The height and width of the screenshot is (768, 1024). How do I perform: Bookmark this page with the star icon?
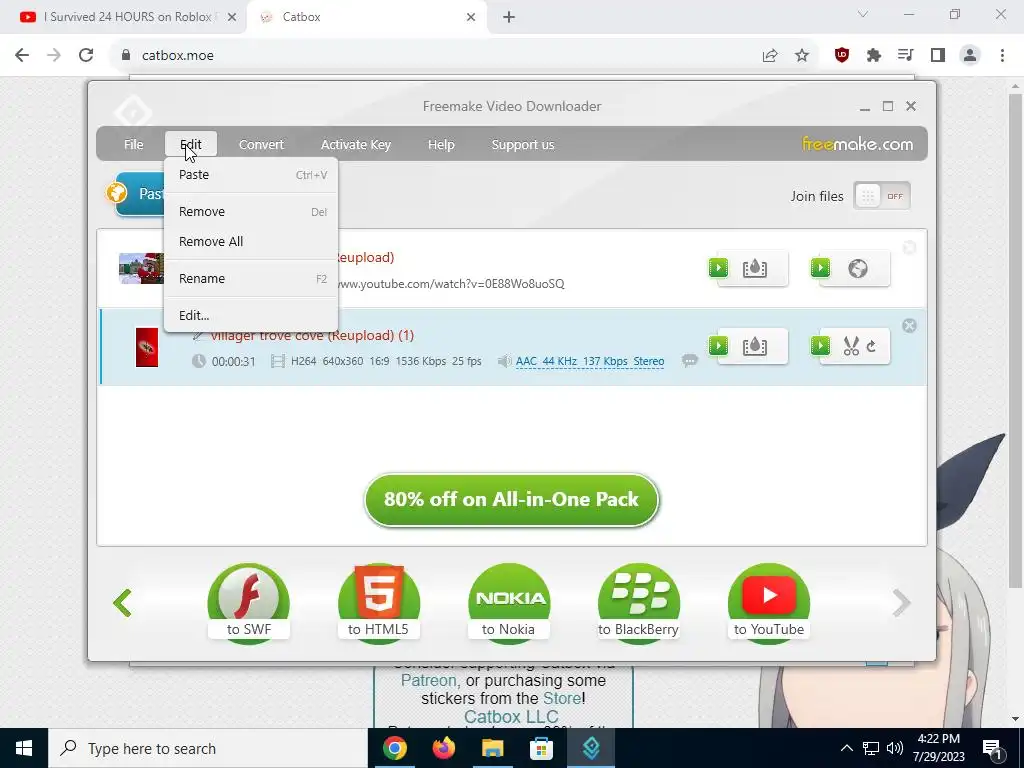(x=802, y=56)
